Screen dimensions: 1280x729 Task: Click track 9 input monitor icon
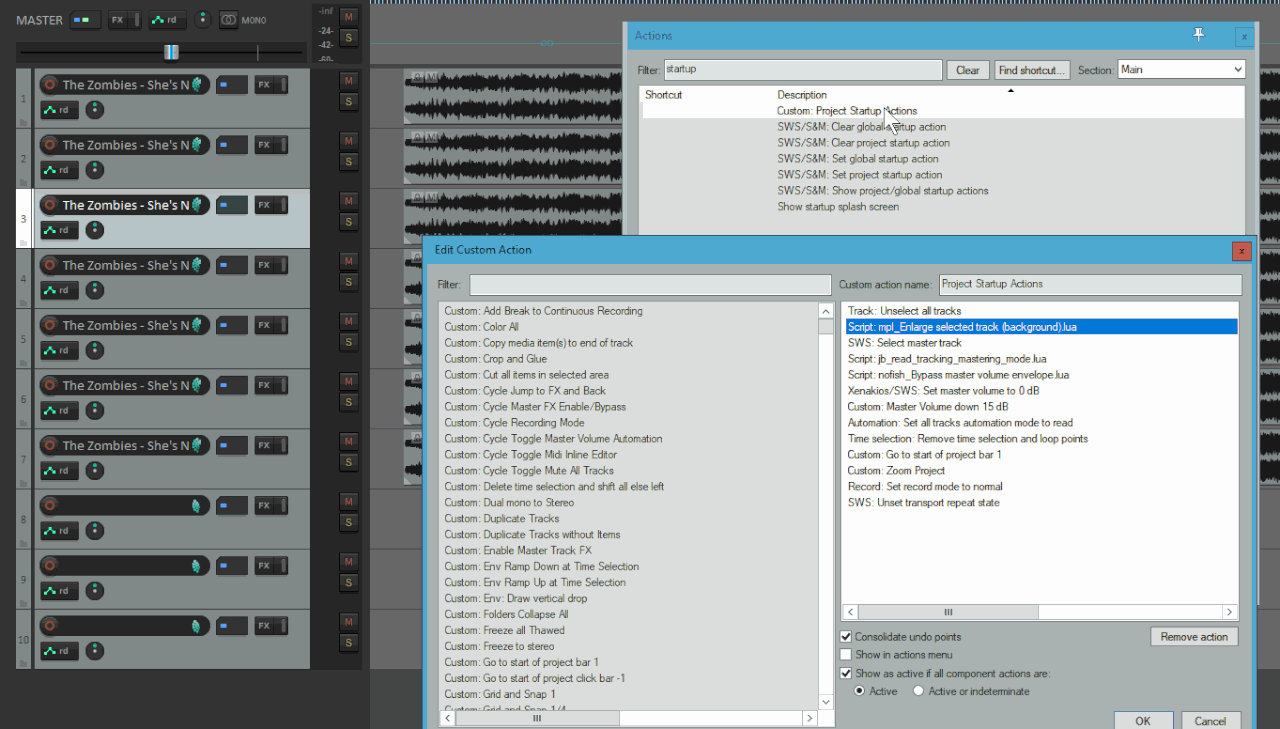point(198,566)
